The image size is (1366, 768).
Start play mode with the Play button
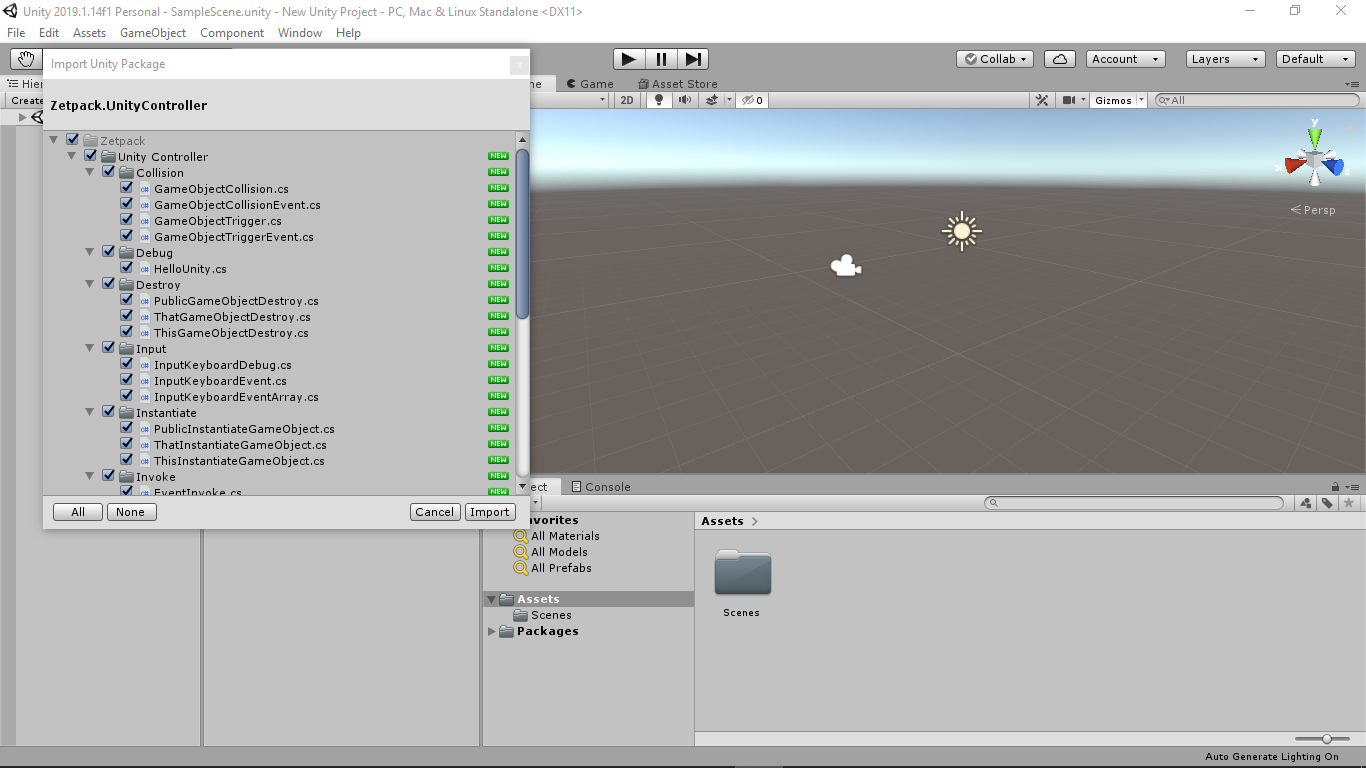pyautogui.click(x=628, y=59)
